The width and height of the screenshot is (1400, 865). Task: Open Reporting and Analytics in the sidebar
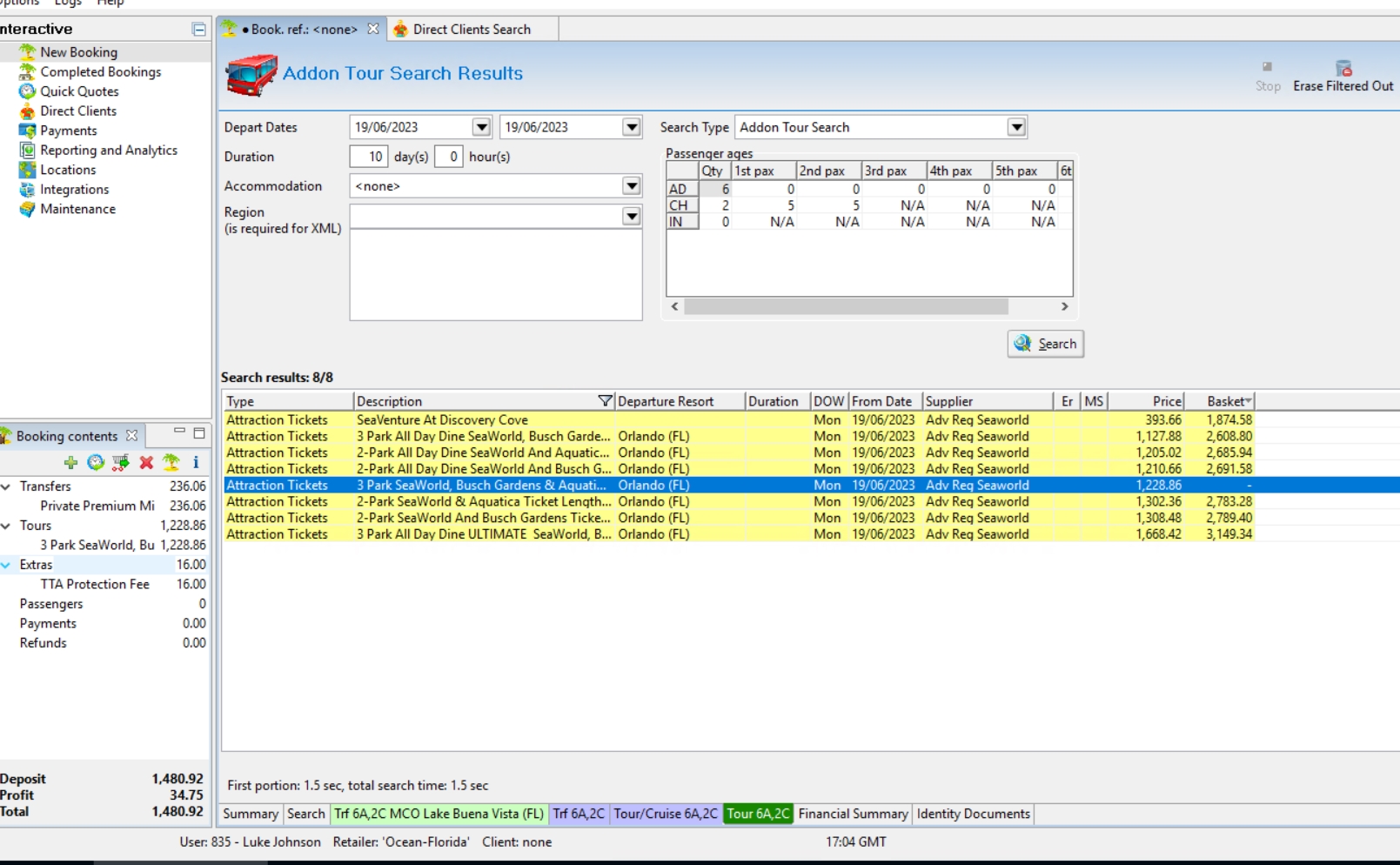[108, 151]
